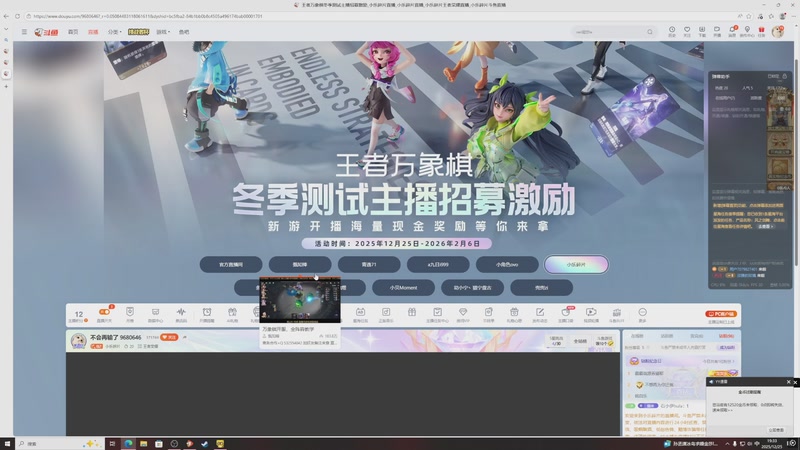The height and width of the screenshot is (450, 800).
Task: Click the favorite star in address bar
Action: click(749, 16)
